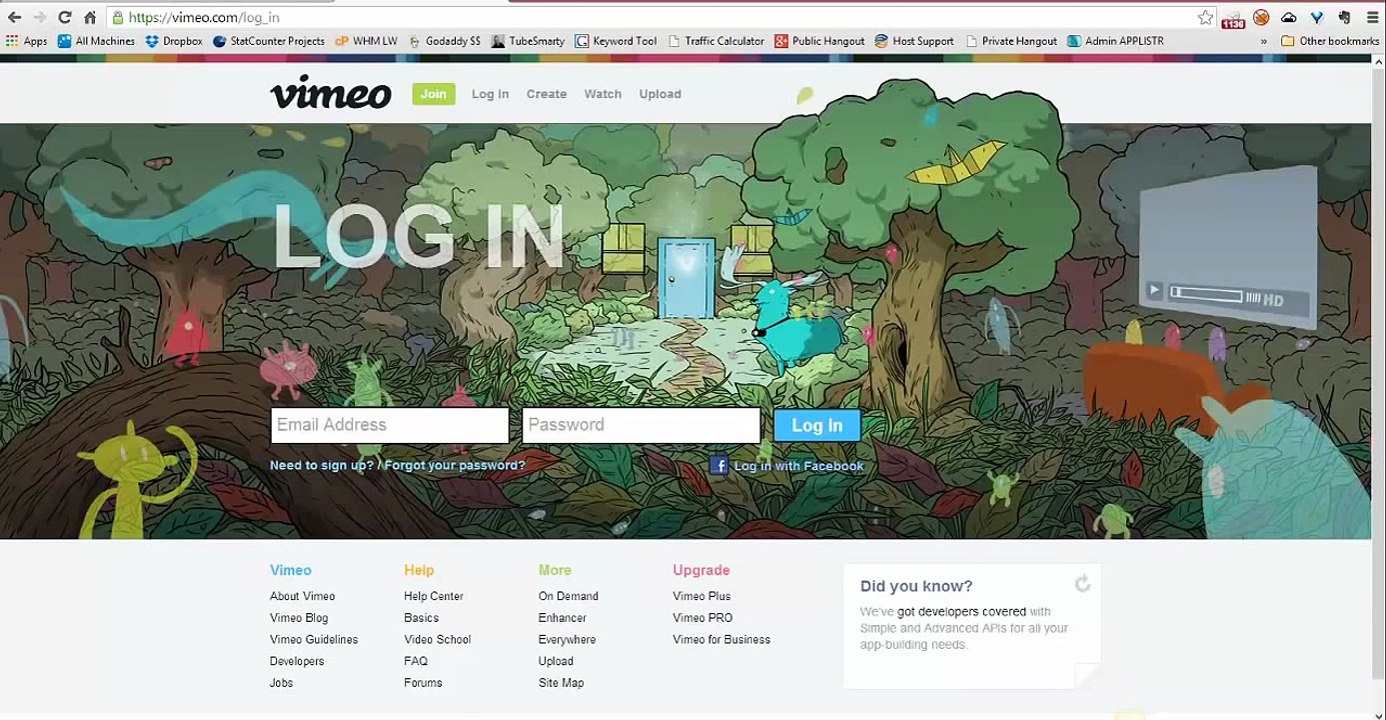
Task: Open the Jobs footer link
Action: coord(281,683)
